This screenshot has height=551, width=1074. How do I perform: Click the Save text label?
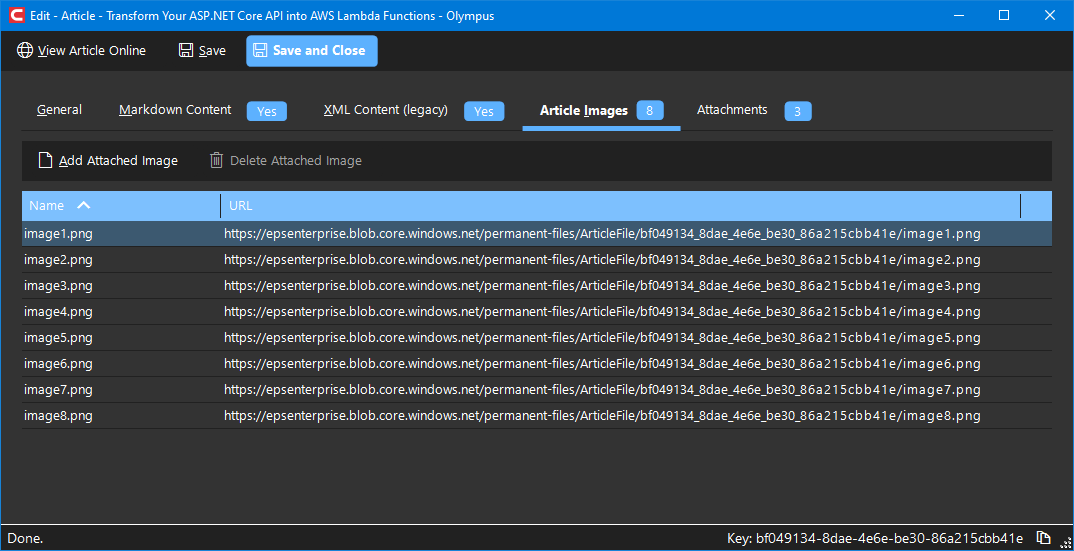[x=212, y=51]
